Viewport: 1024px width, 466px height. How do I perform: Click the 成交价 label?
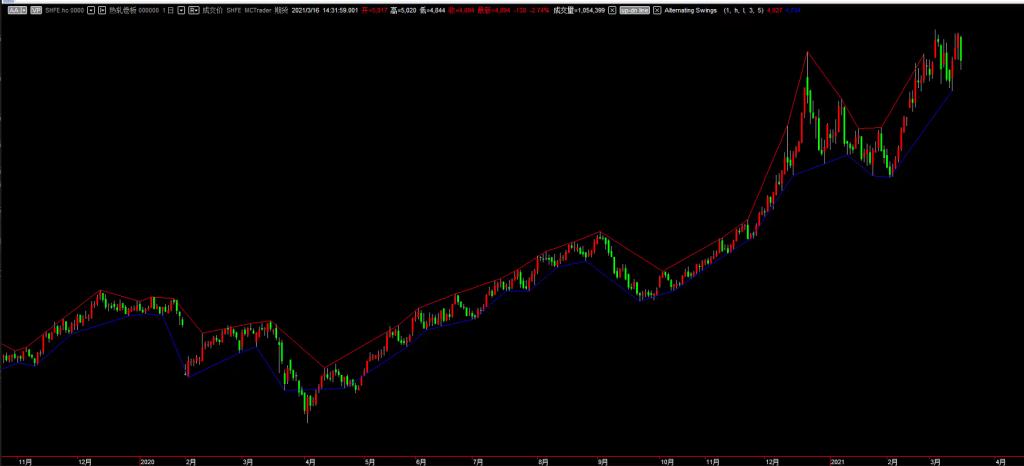212,10
